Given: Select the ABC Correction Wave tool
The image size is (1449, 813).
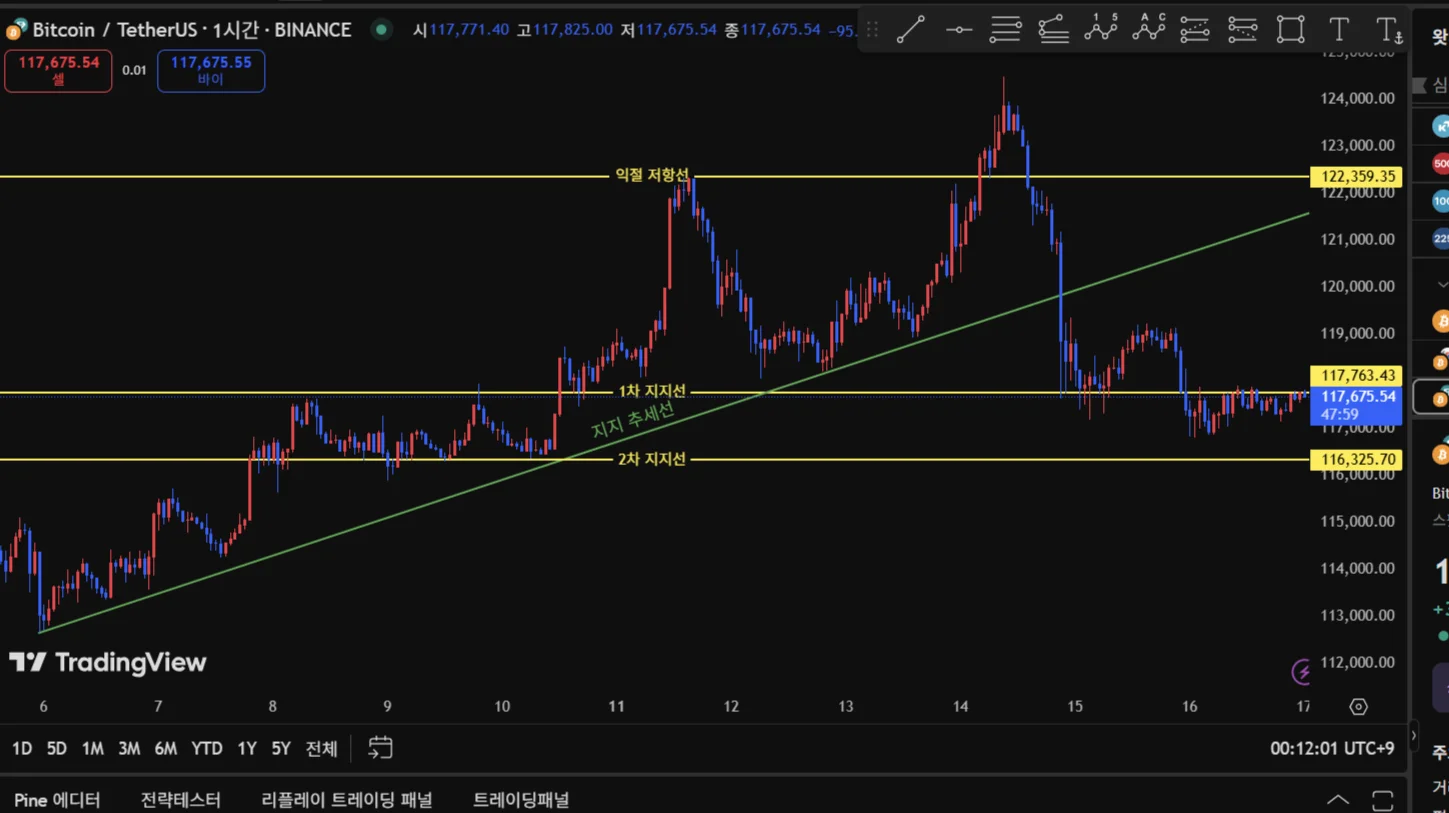Looking at the screenshot, I should 1149,30.
